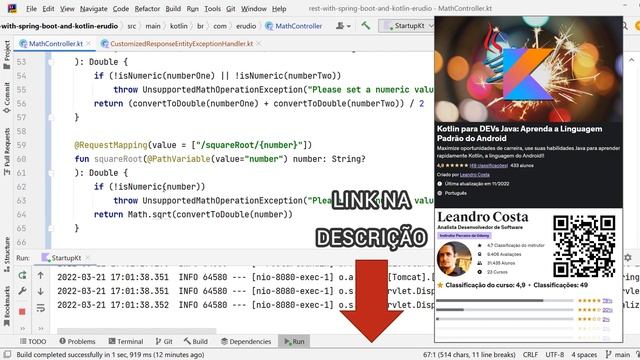Toggle the fold marker at line 61

(x=51, y=173)
